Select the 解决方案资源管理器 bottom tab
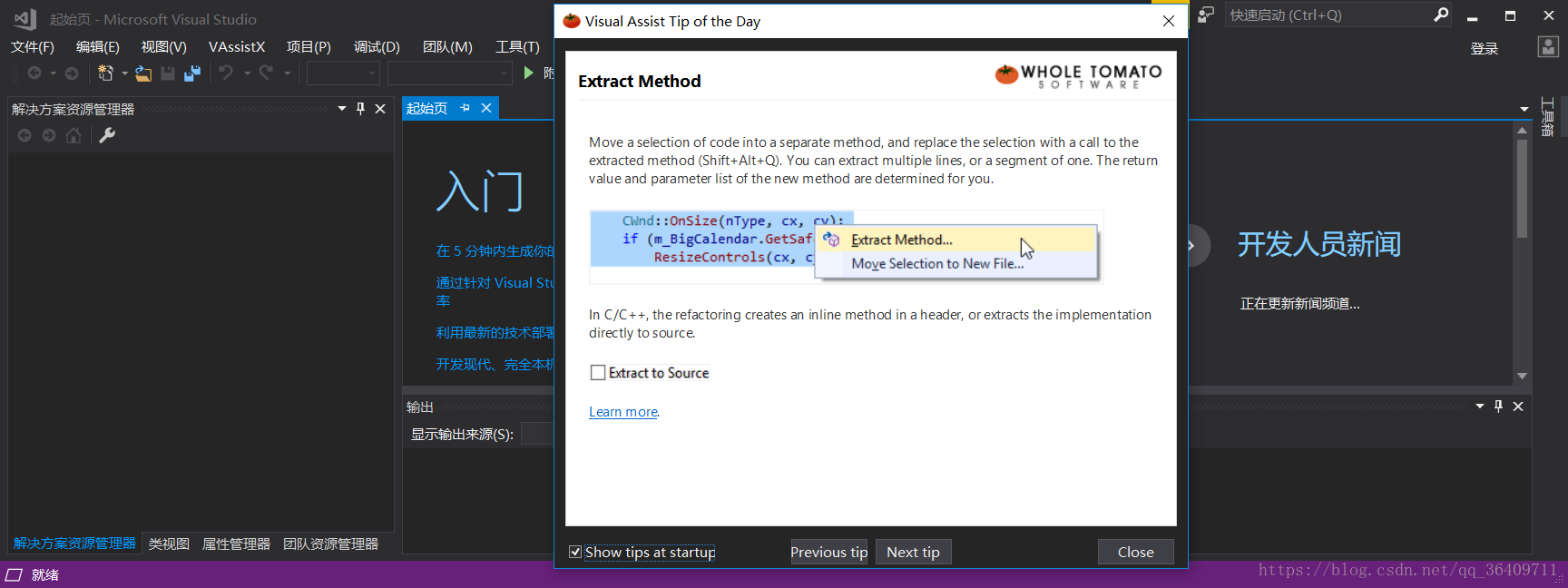Screen dimensions: 1568x588 point(74,544)
